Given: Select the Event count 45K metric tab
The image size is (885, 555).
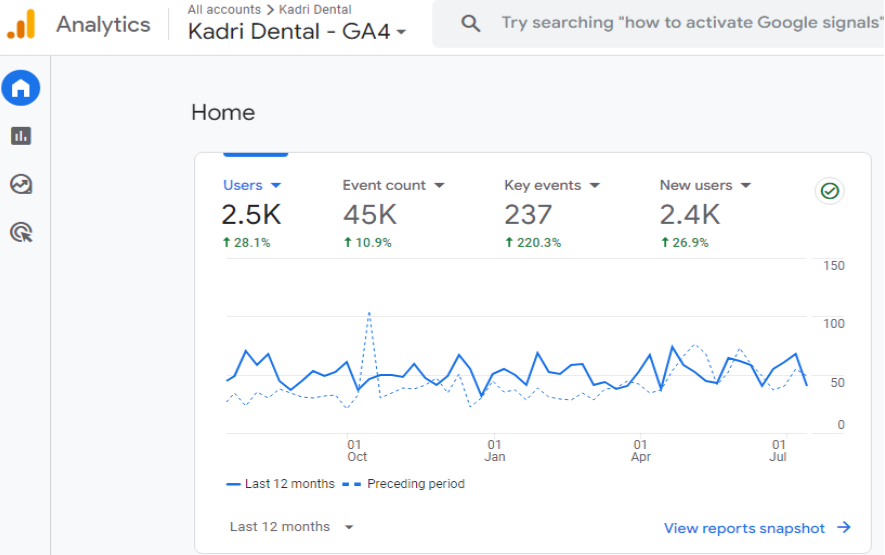Looking at the screenshot, I should tap(394, 213).
